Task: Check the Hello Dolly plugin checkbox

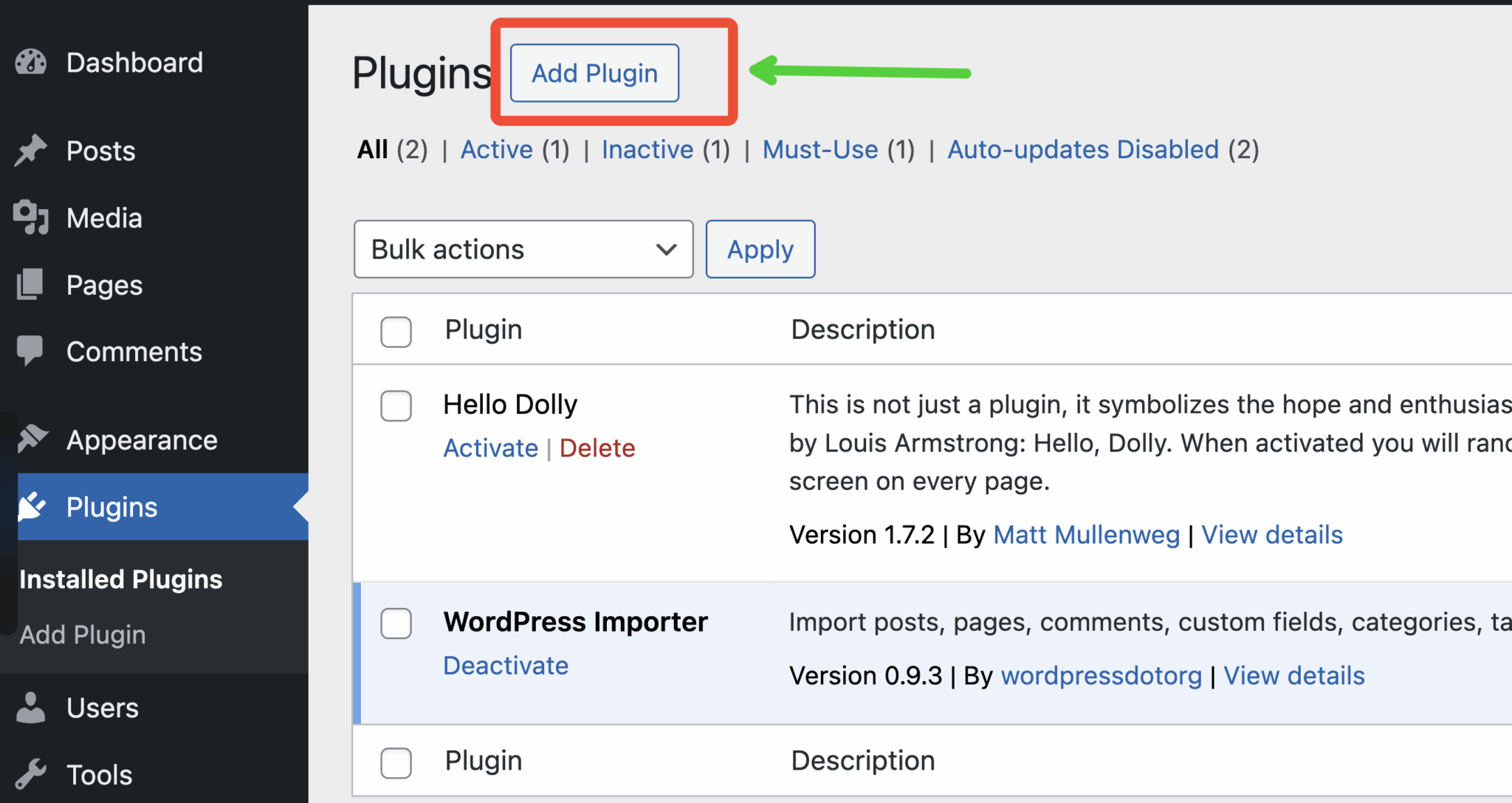Action: click(x=396, y=406)
